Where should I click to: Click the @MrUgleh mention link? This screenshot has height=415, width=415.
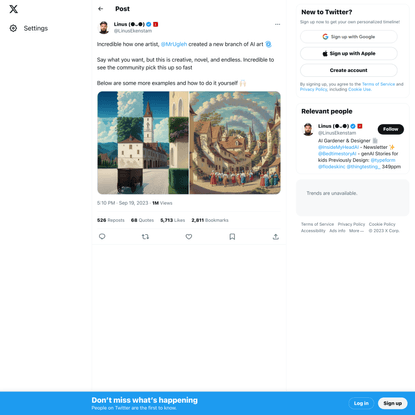pyautogui.click(x=174, y=44)
